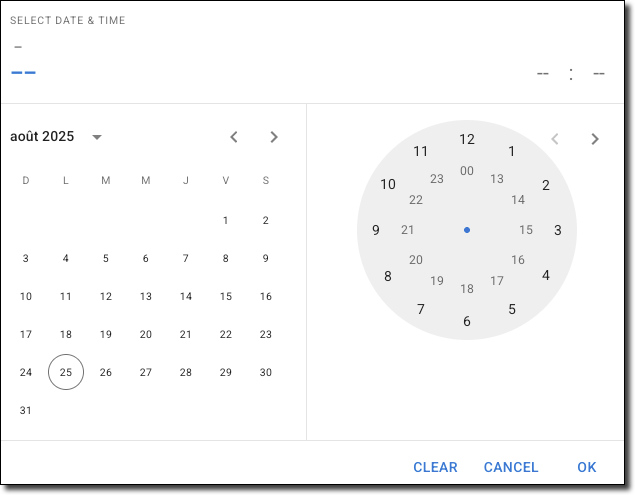Click the clock's previous view arrow

[555, 139]
